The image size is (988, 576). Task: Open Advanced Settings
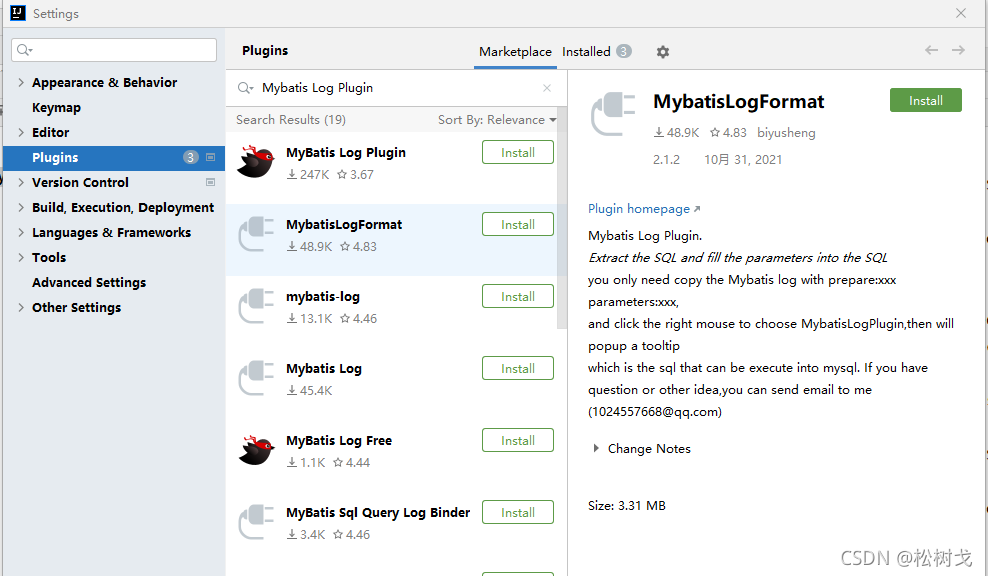tap(89, 282)
